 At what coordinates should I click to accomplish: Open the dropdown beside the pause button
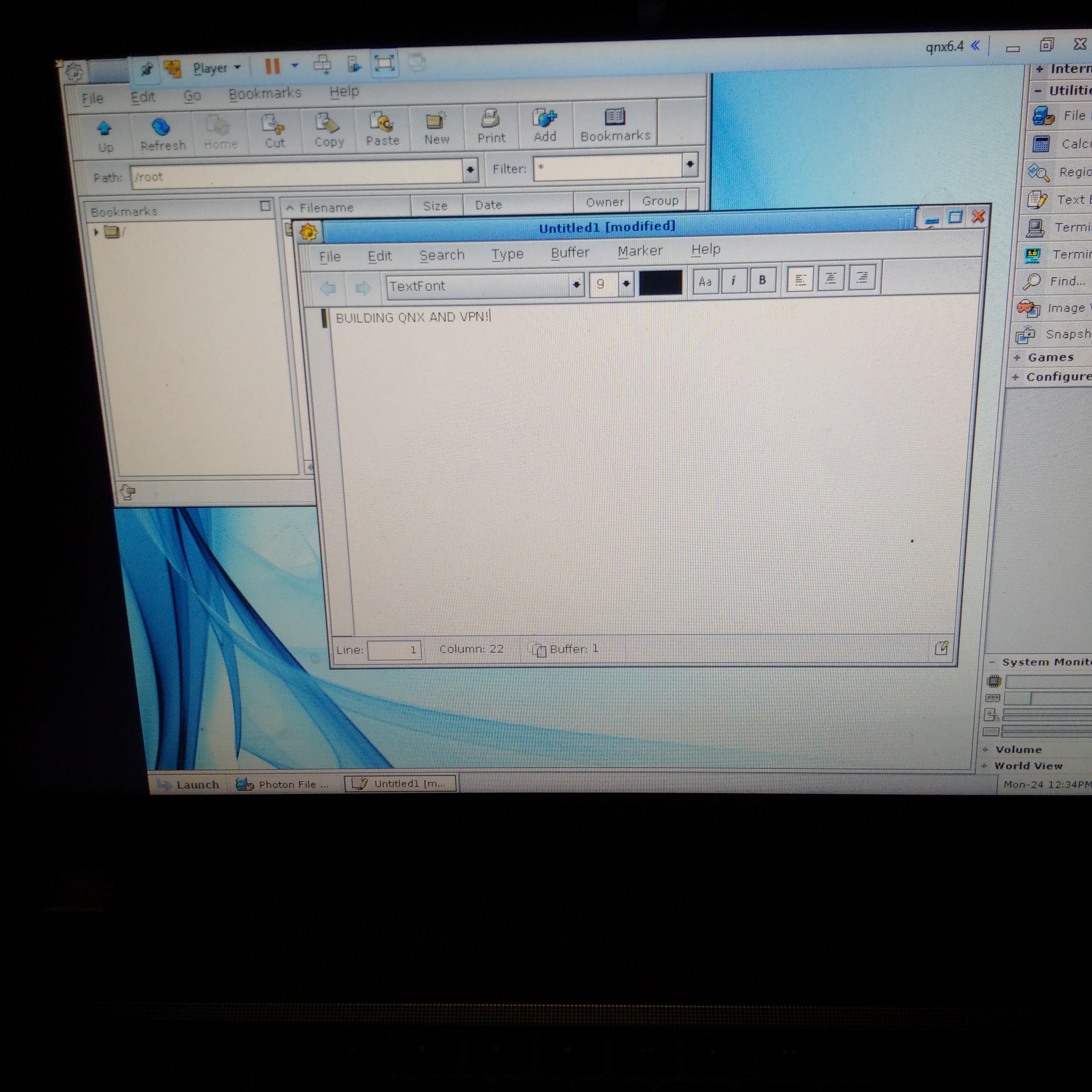[294, 65]
